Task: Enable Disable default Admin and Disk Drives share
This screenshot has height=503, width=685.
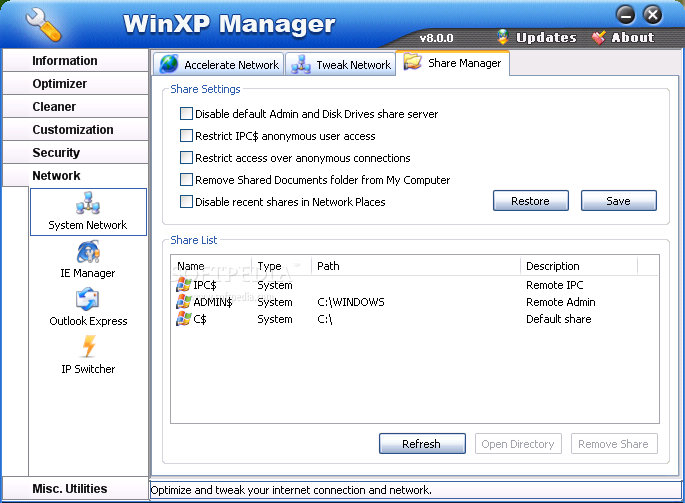Action: point(186,114)
